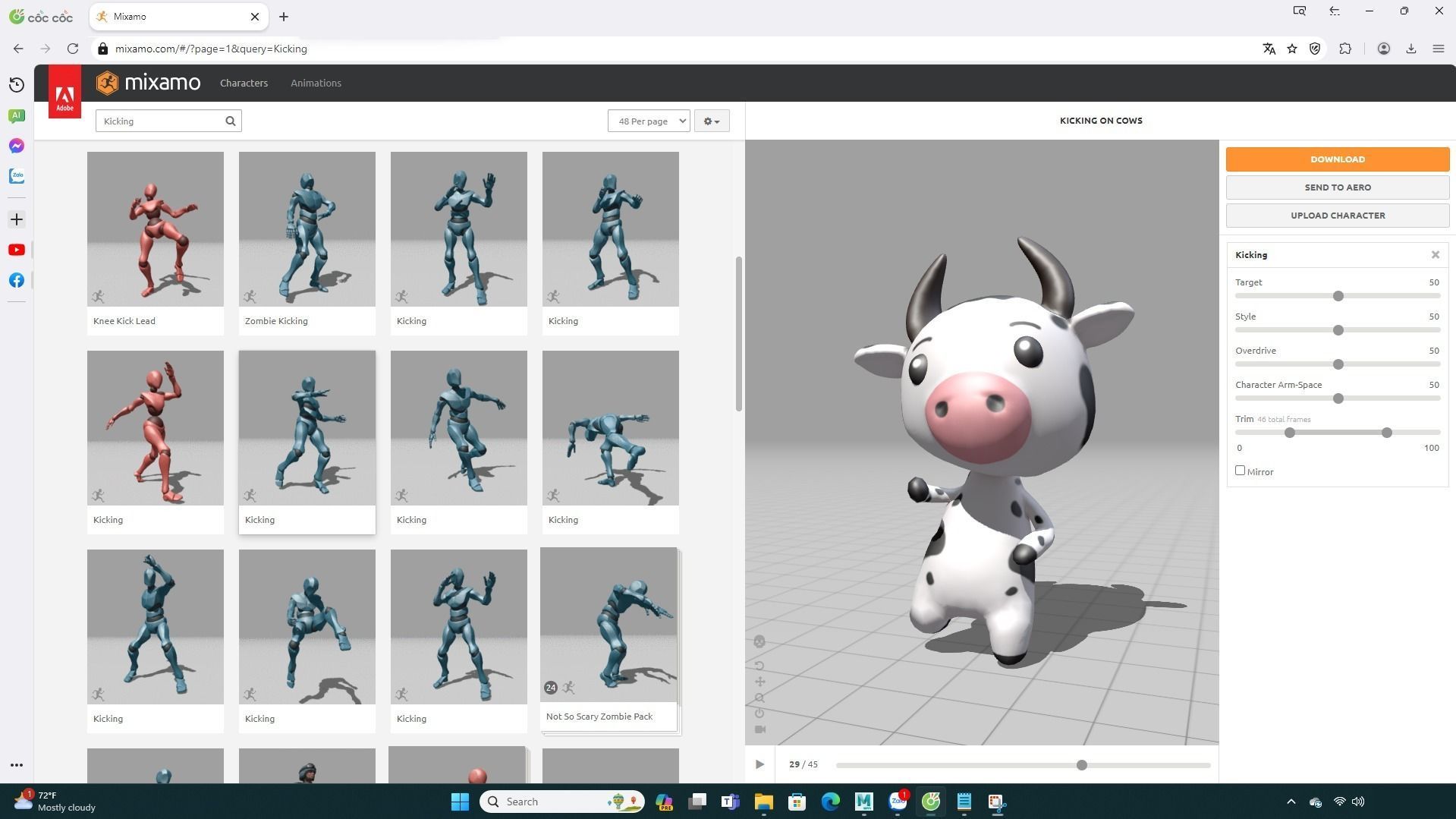Open Messenger in the sidebar
This screenshot has height=819, width=1456.
[x=17, y=146]
